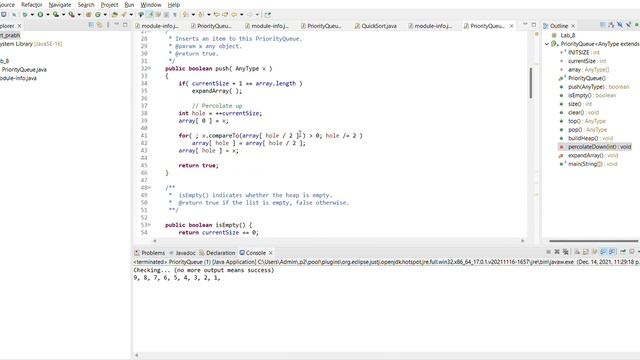The height and width of the screenshot is (360, 640).
Task: Select percolateDown(int) in the Outline
Action: coord(595,147)
